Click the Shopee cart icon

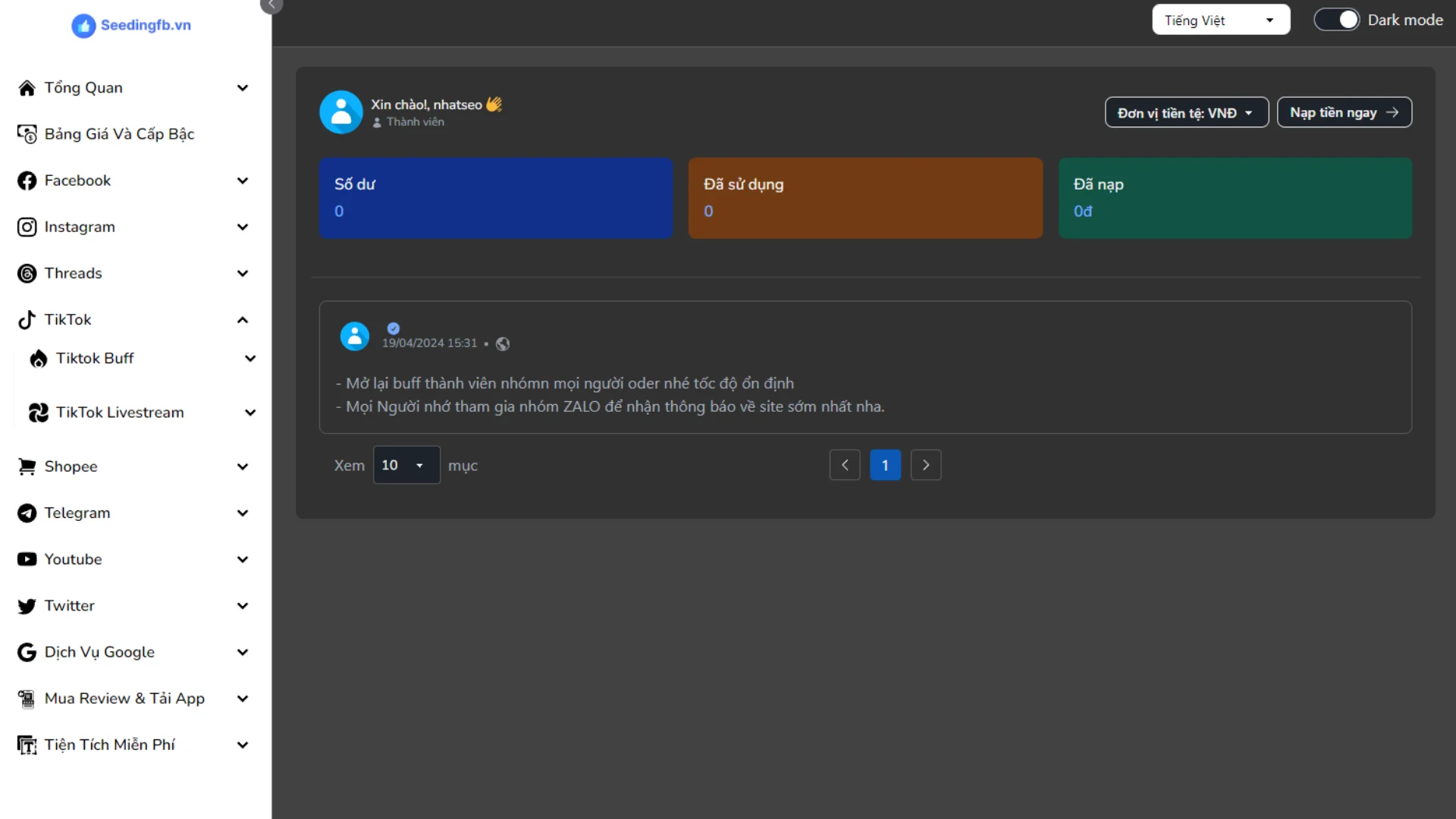[27, 466]
